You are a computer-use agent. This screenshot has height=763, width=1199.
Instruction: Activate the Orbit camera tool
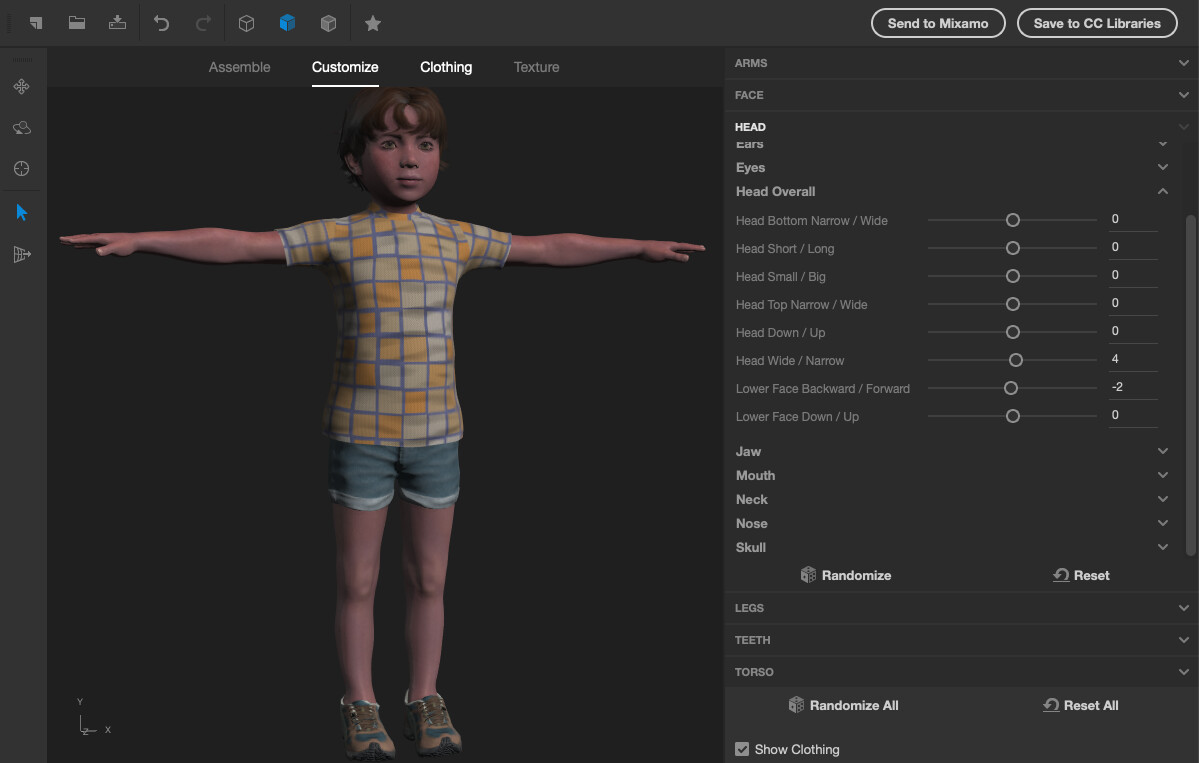tap(21, 128)
